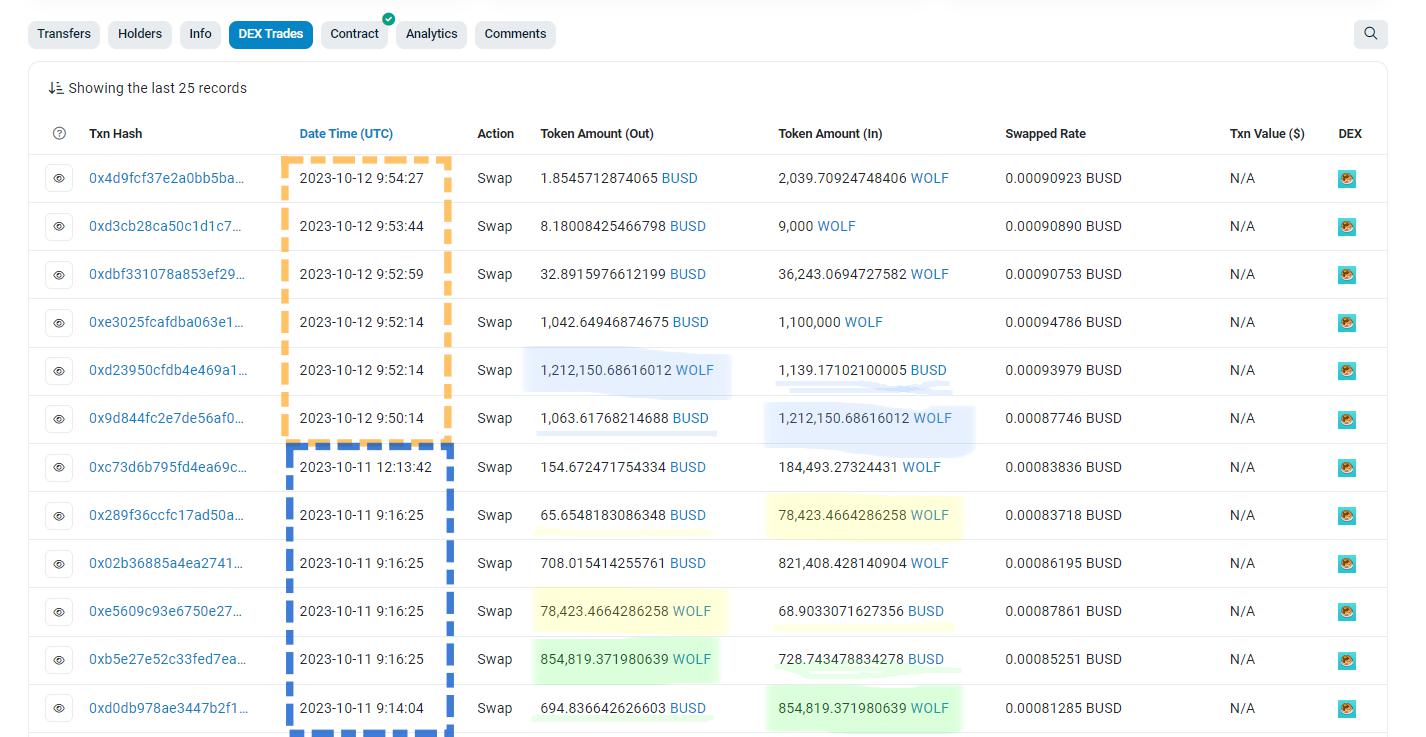This screenshot has width=1426, height=737.
Task: Open the Comments tab
Action: pyautogui.click(x=515, y=34)
